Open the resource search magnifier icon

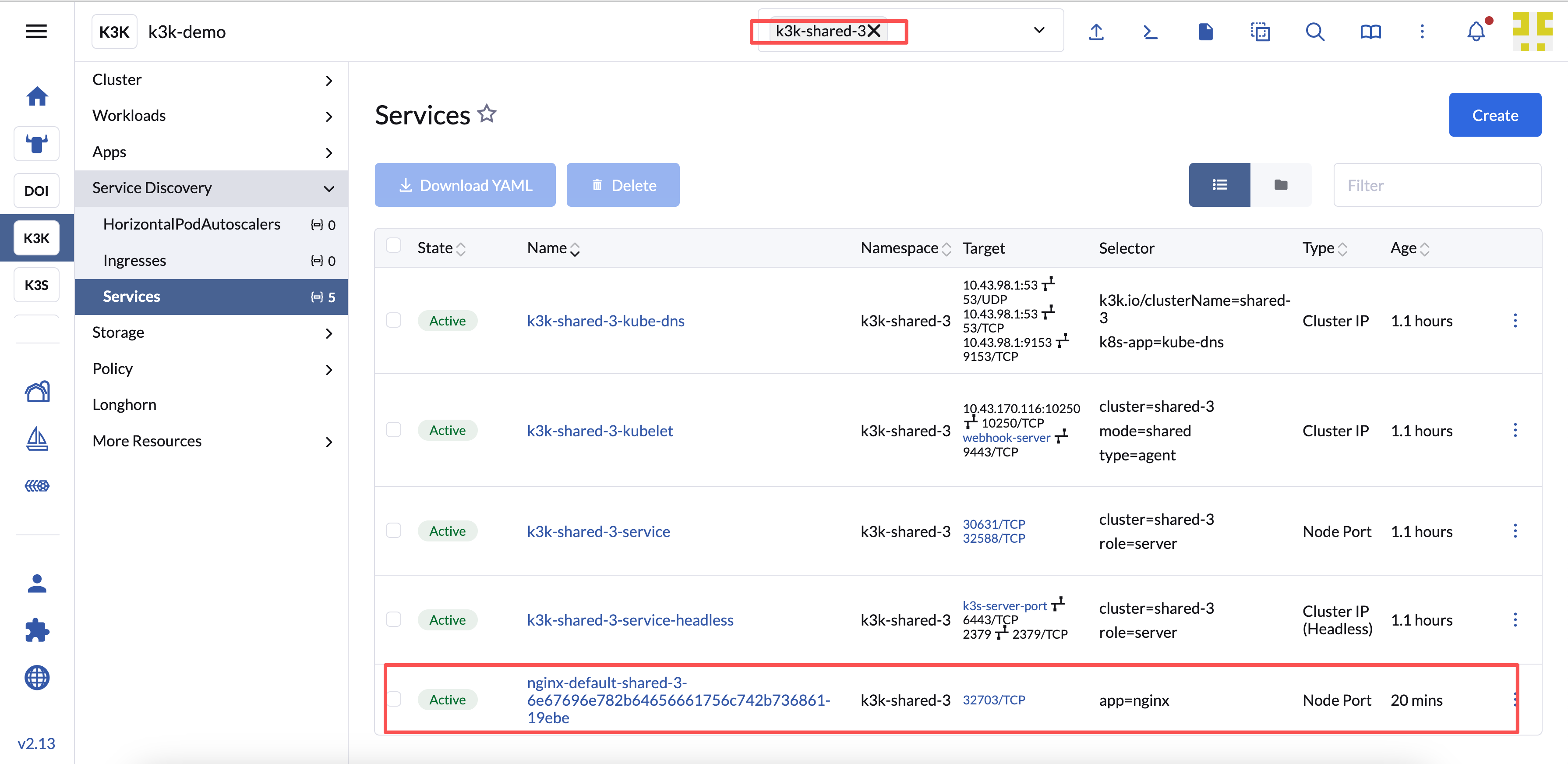1315,32
